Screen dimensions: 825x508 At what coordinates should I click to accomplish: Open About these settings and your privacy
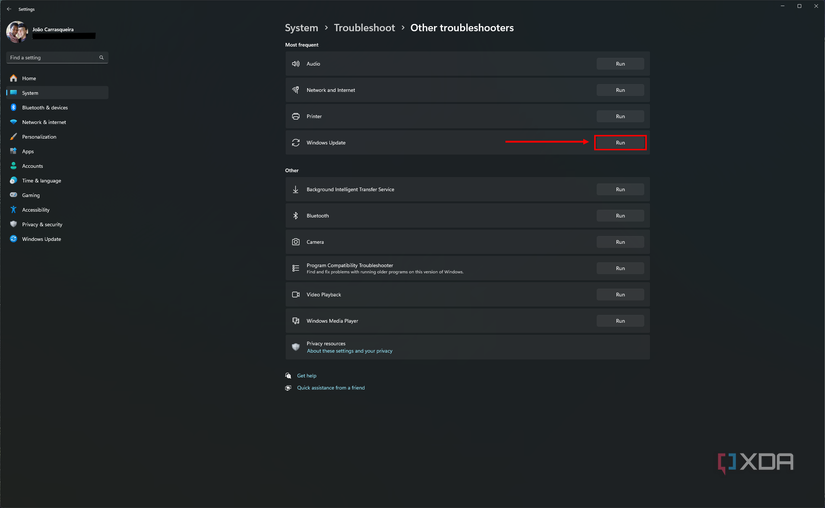(x=349, y=351)
